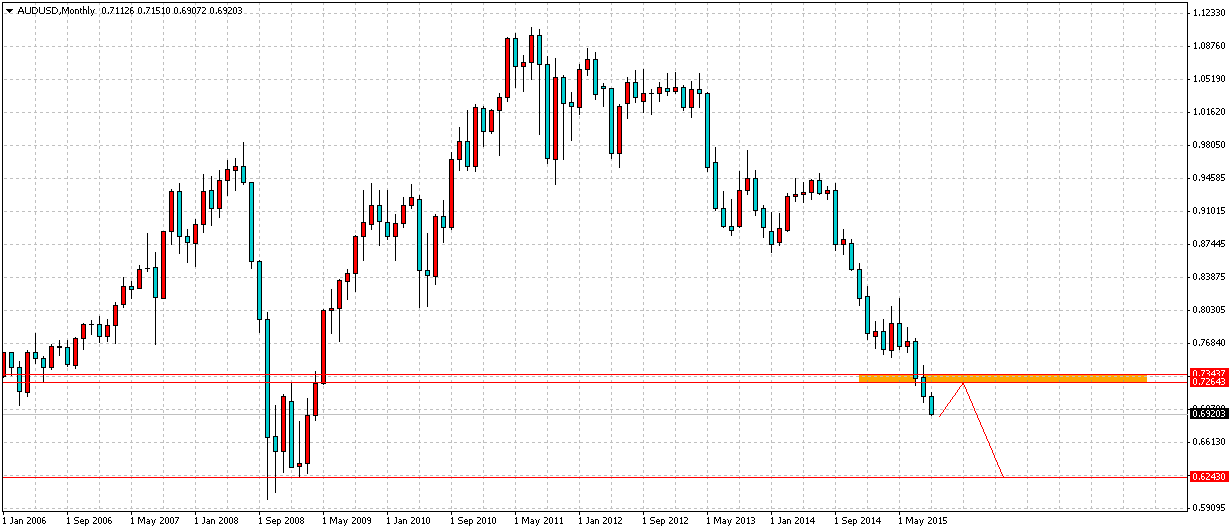Click the black 0.69203 current price label
1230x529 pixels.
[1207, 413]
